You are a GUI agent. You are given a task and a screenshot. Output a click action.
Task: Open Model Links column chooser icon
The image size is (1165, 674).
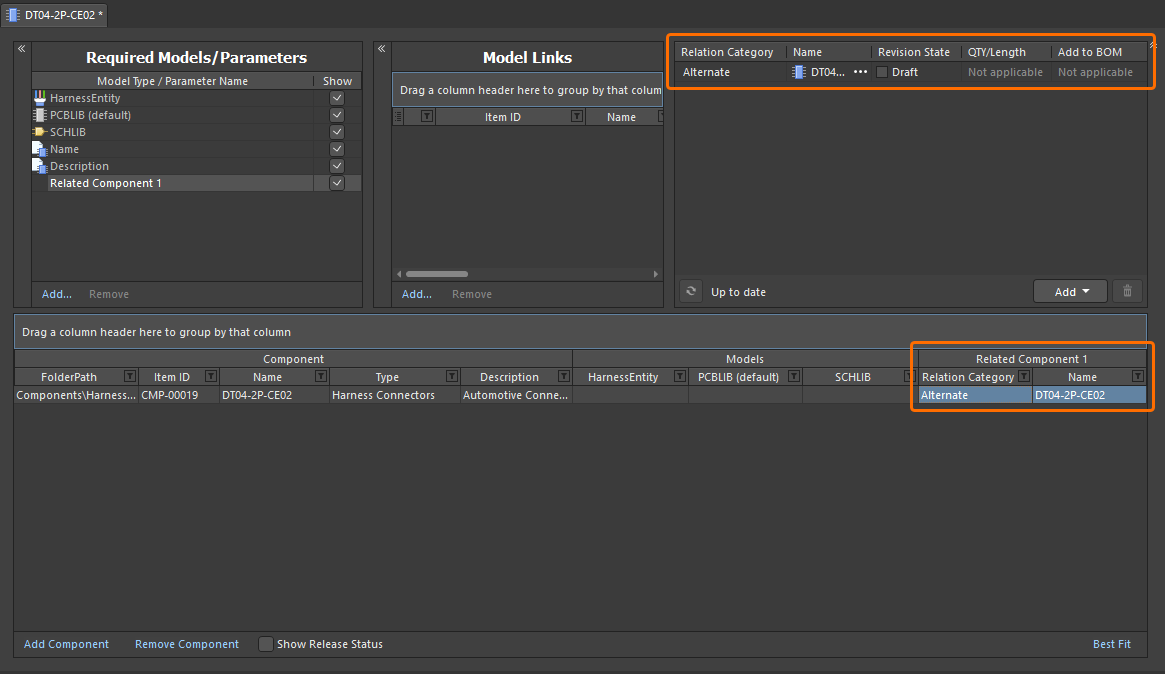point(398,117)
